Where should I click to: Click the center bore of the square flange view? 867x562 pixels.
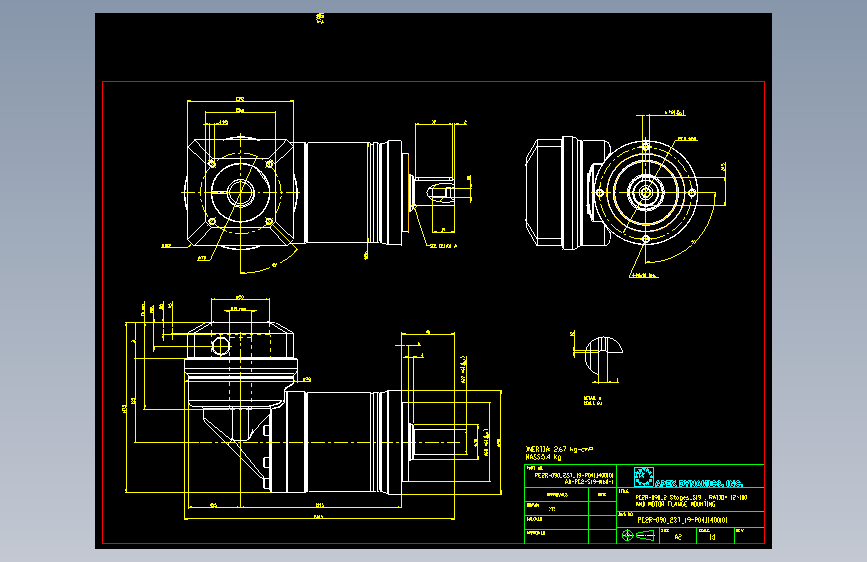pos(241,191)
